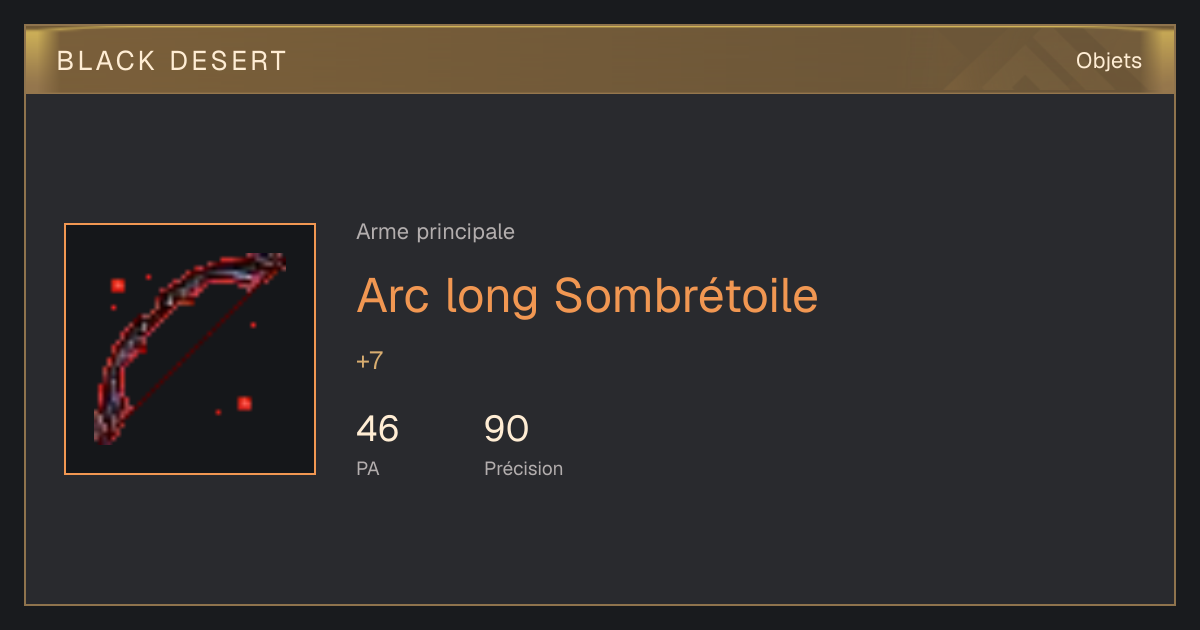Image resolution: width=1200 pixels, height=630 pixels.
Task: Click the Arc long Sombrétoile bow icon
Action: tap(190, 349)
